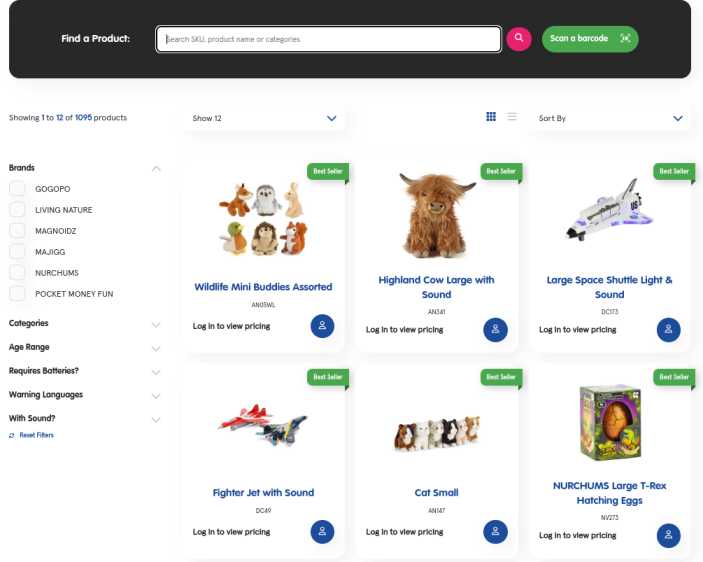Open the Sort By dropdown

click(x=609, y=118)
